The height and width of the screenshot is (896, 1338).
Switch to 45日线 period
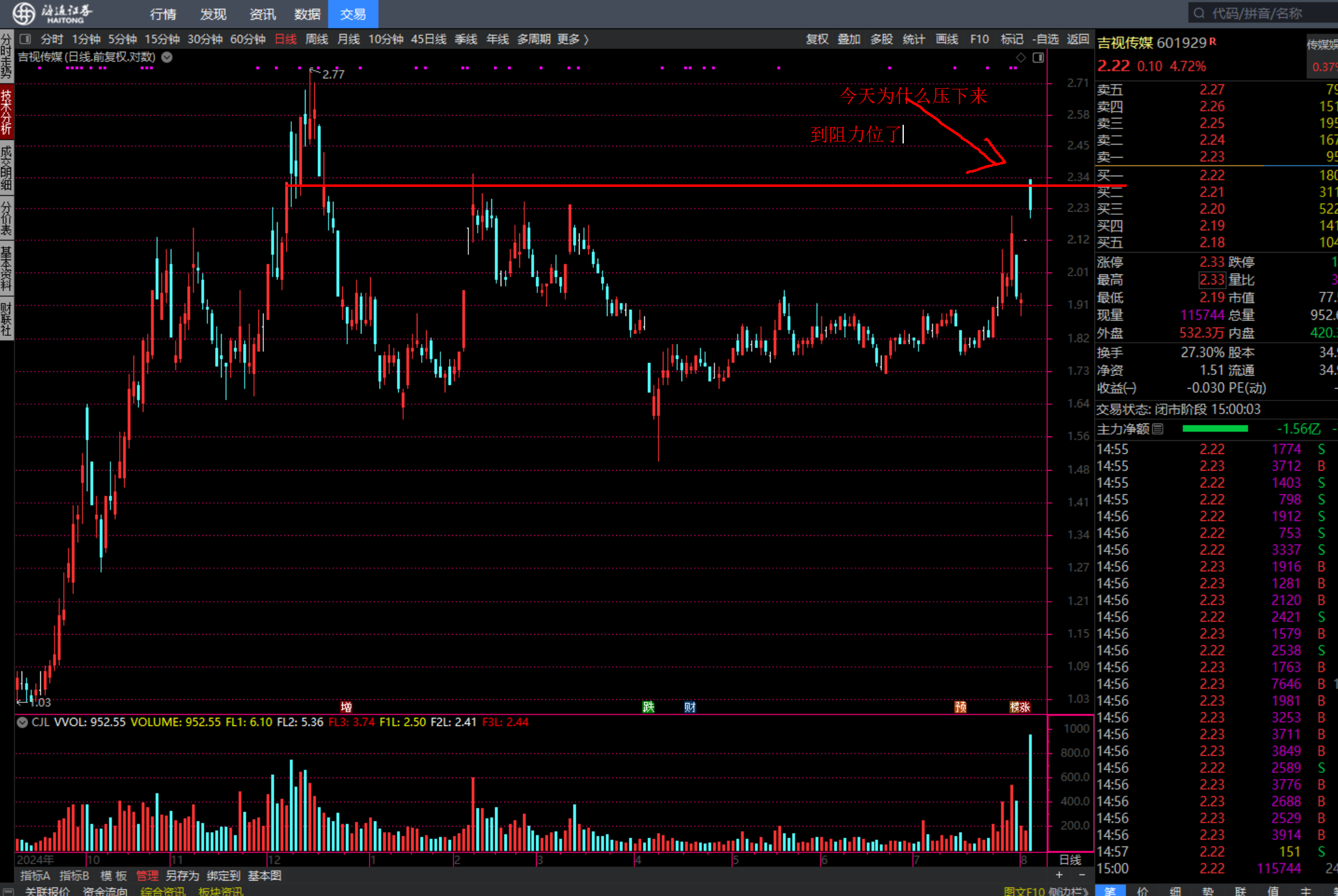pos(429,39)
